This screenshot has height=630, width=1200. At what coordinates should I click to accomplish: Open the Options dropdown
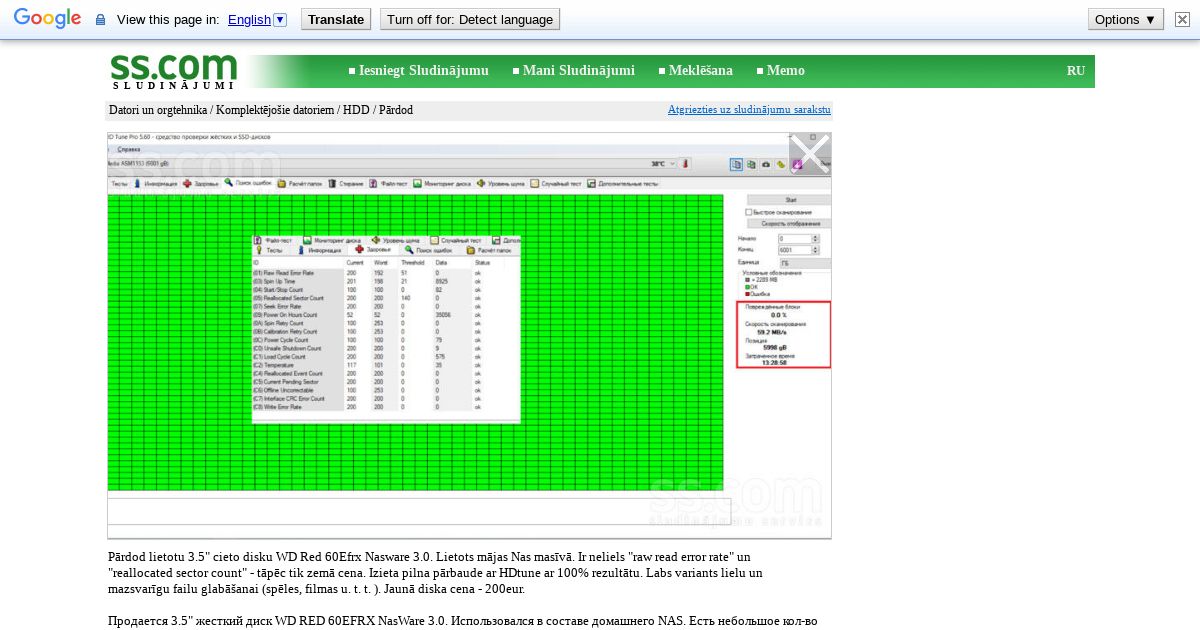pos(1126,19)
